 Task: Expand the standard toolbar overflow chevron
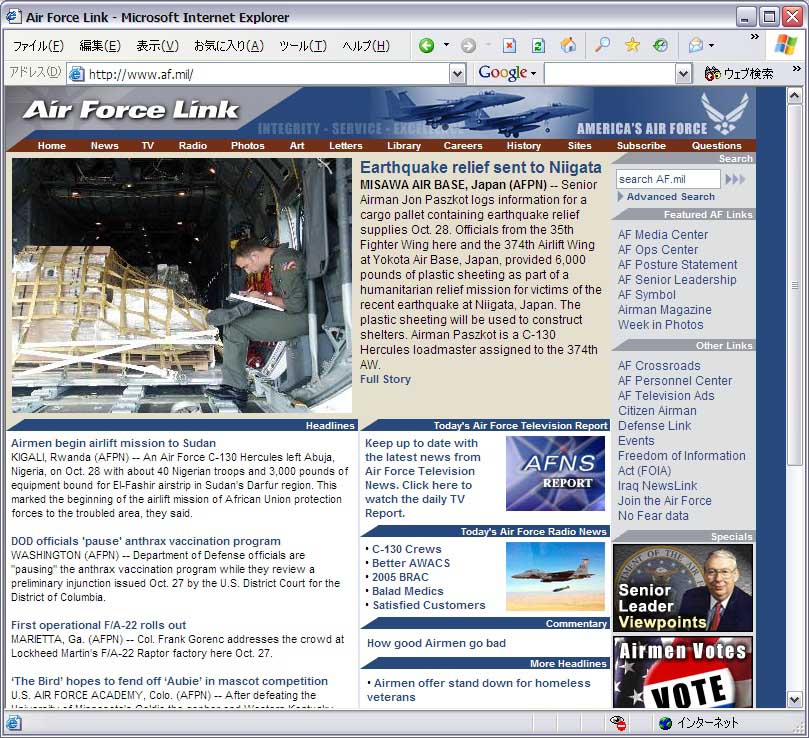[x=755, y=37]
